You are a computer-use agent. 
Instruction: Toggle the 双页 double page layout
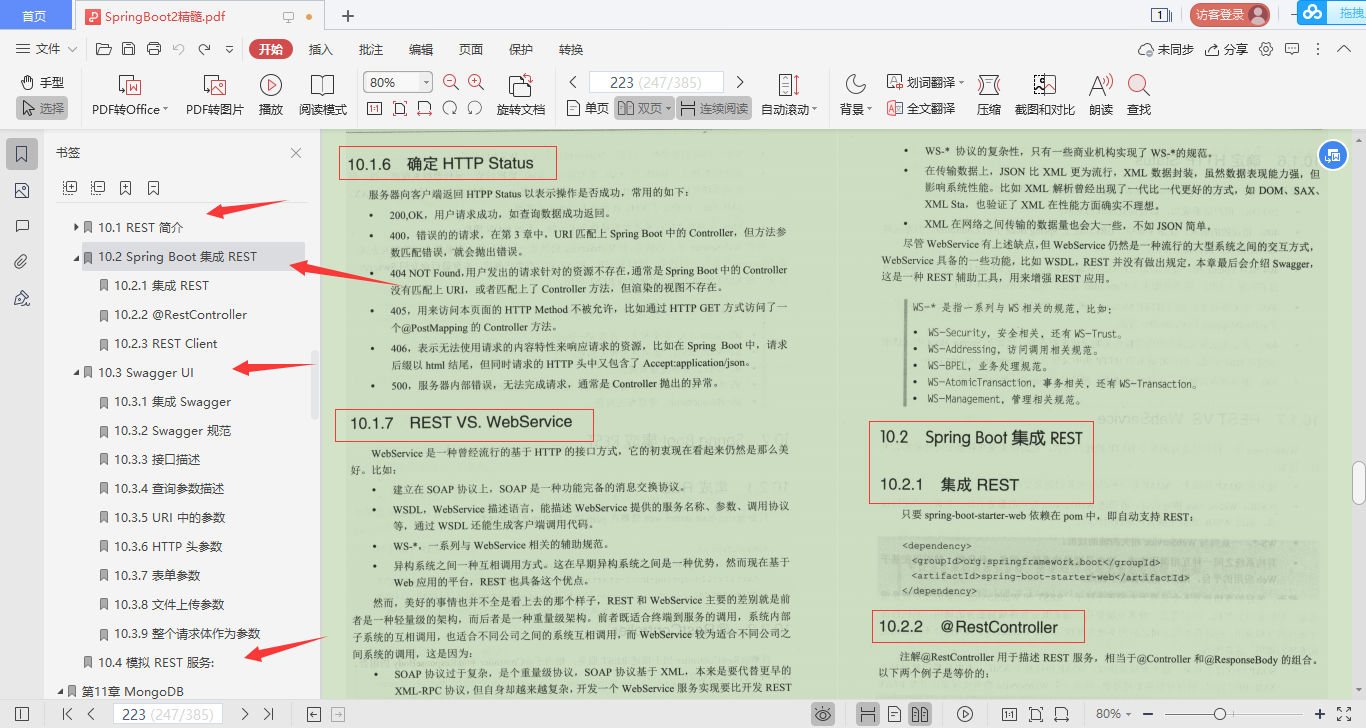(644, 108)
